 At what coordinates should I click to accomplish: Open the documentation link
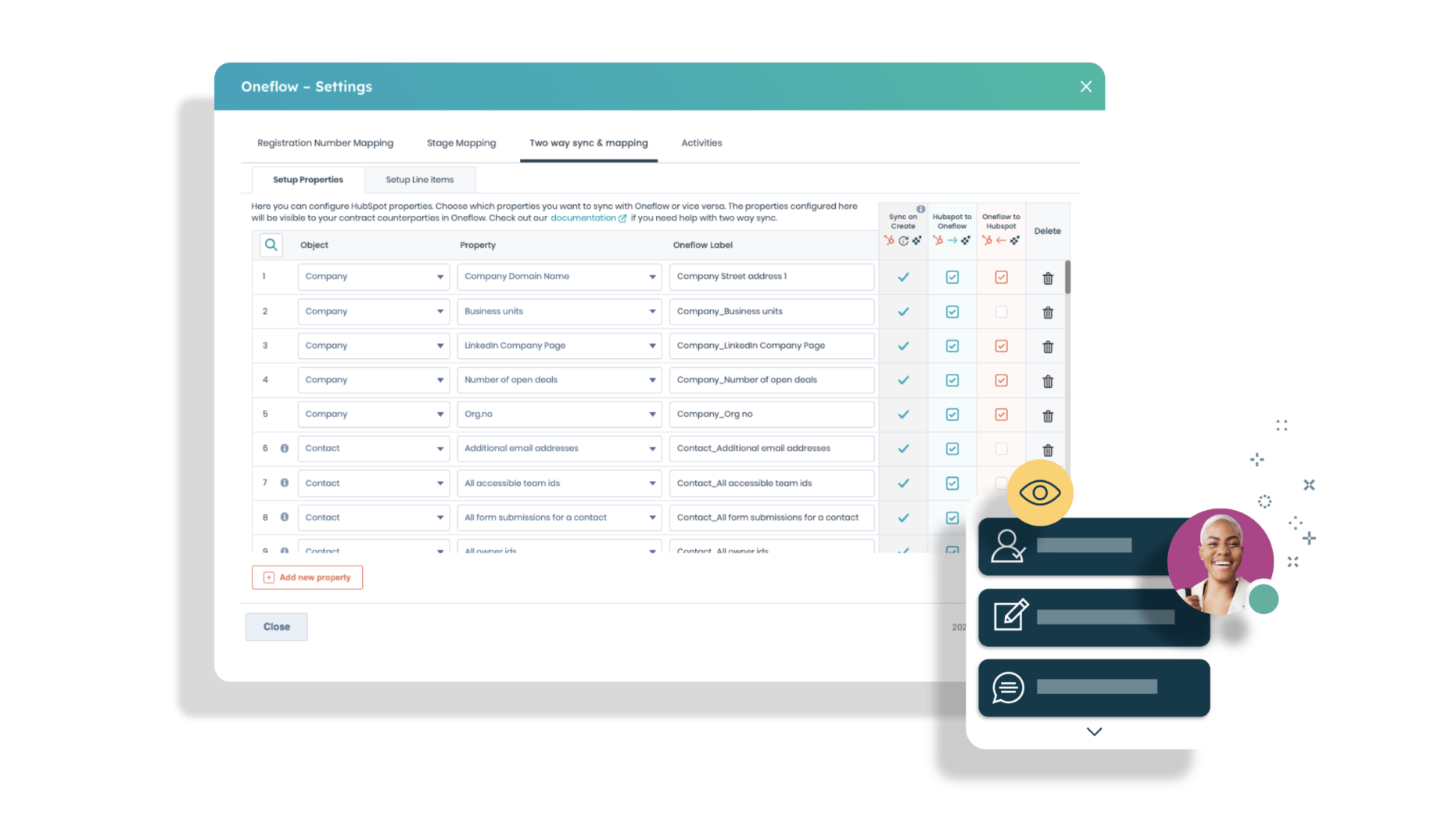coord(583,218)
